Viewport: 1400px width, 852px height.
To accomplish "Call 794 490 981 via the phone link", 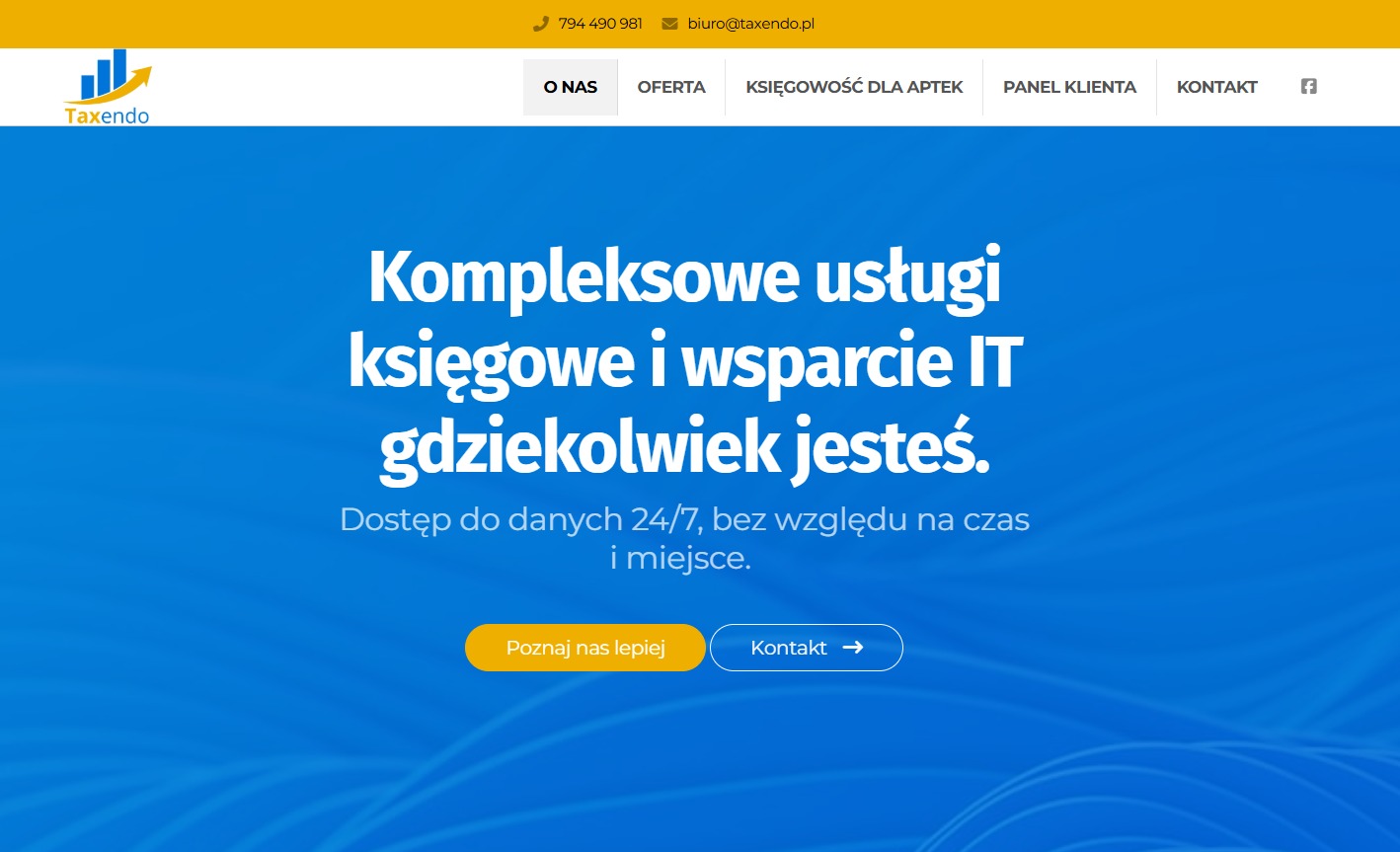I will (599, 23).
